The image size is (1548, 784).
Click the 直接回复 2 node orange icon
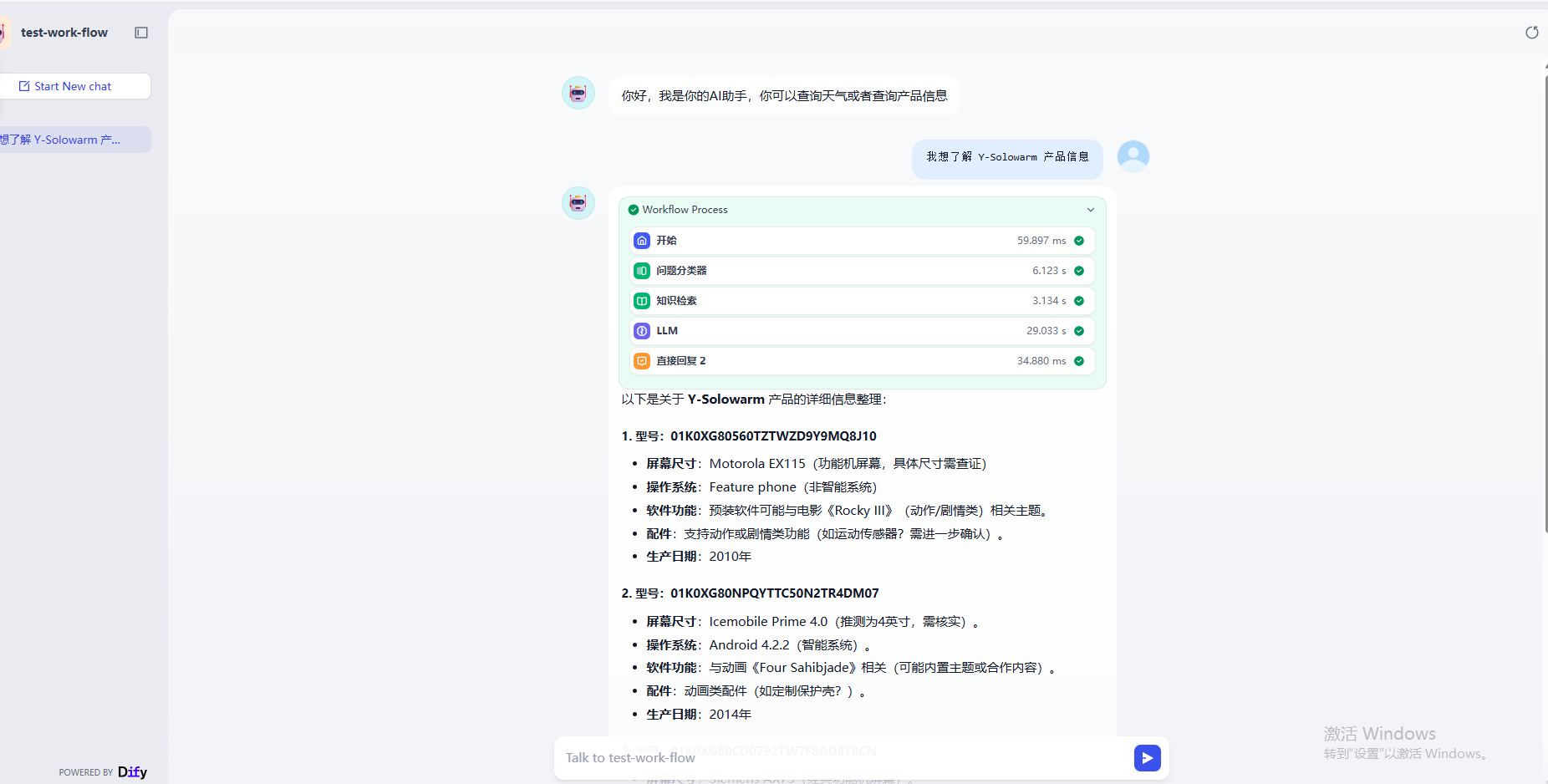[642, 361]
